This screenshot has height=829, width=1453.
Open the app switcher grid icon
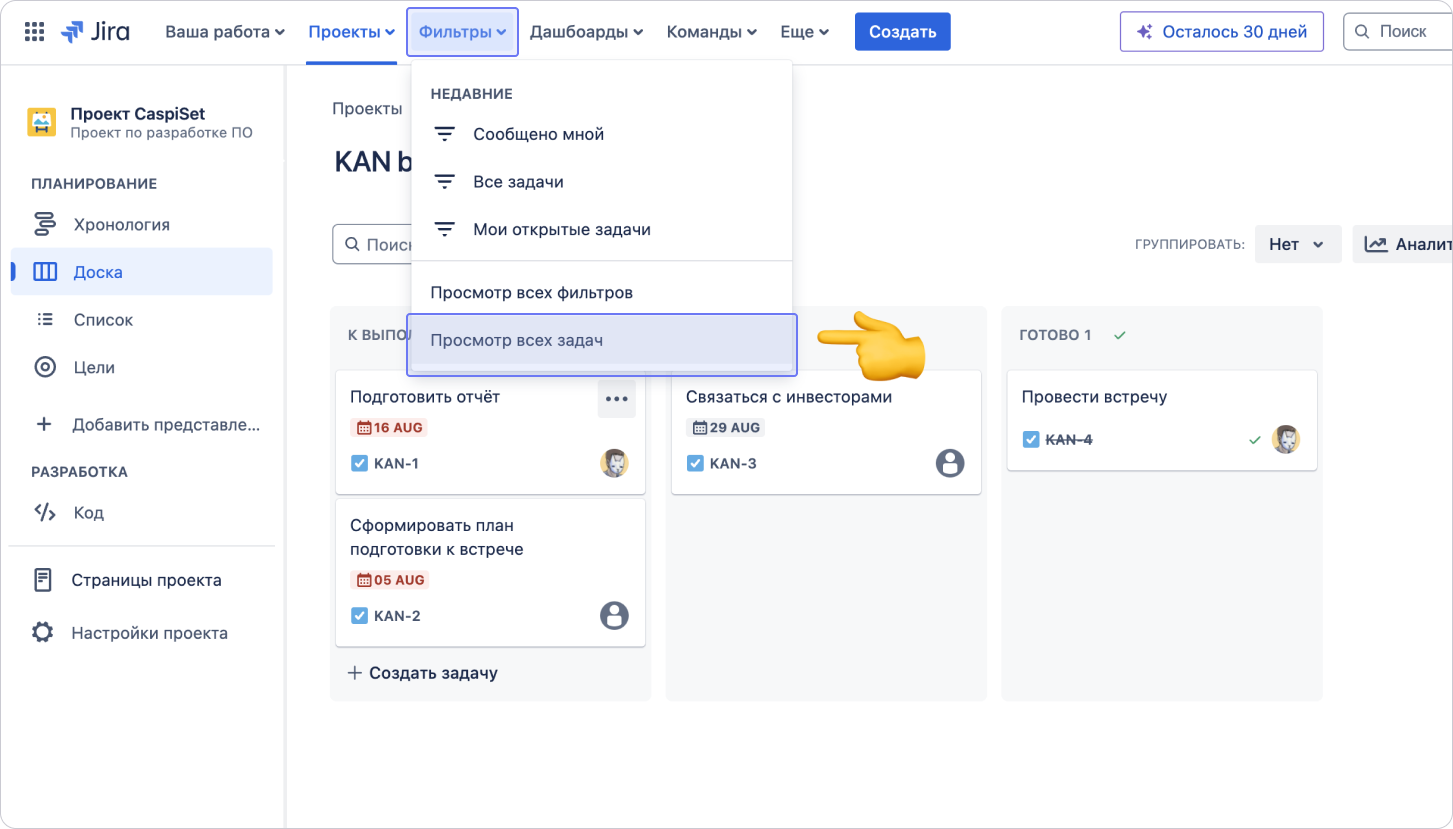(x=34, y=32)
